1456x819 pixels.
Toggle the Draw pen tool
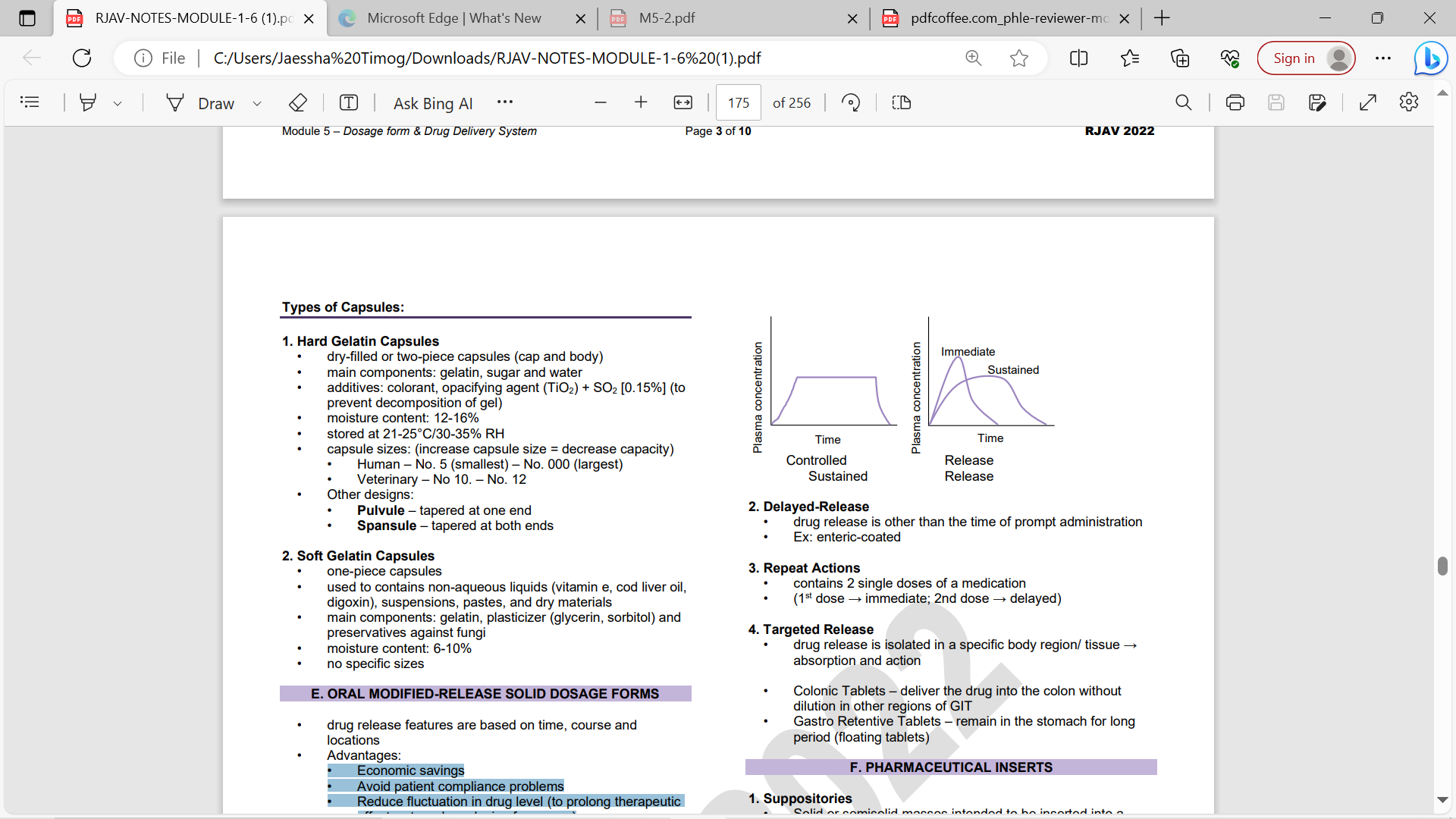coord(201,102)
